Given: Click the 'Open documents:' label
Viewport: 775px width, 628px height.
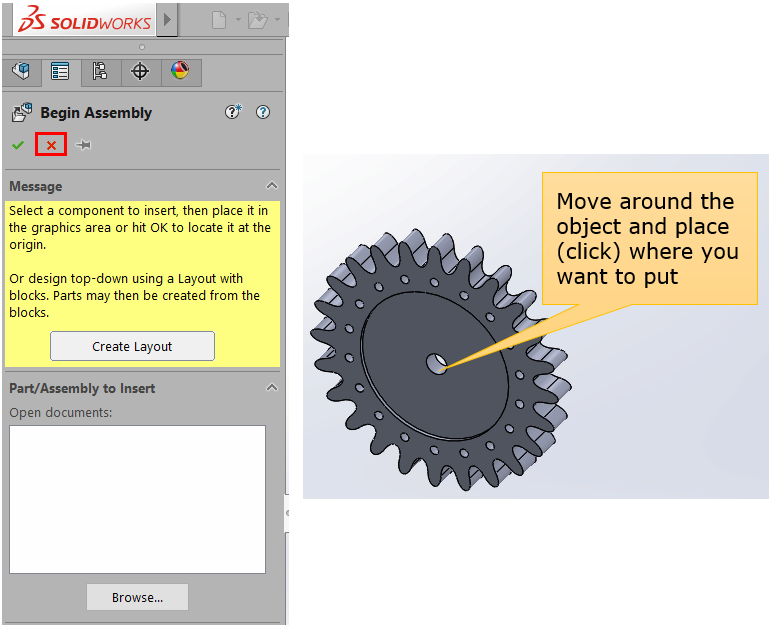Looking at the screenshot, I should (x=61, y=413).
